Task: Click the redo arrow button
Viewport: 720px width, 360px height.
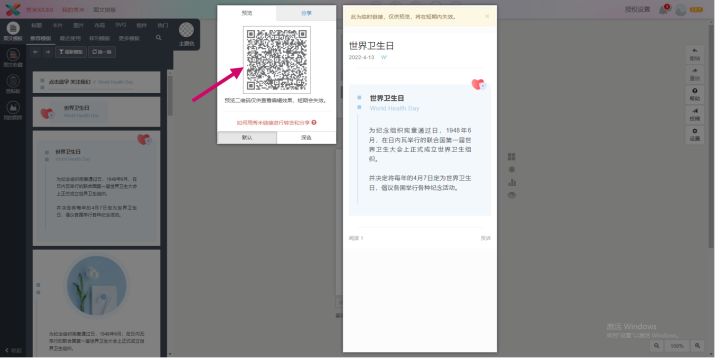Action: coord(695,75)
